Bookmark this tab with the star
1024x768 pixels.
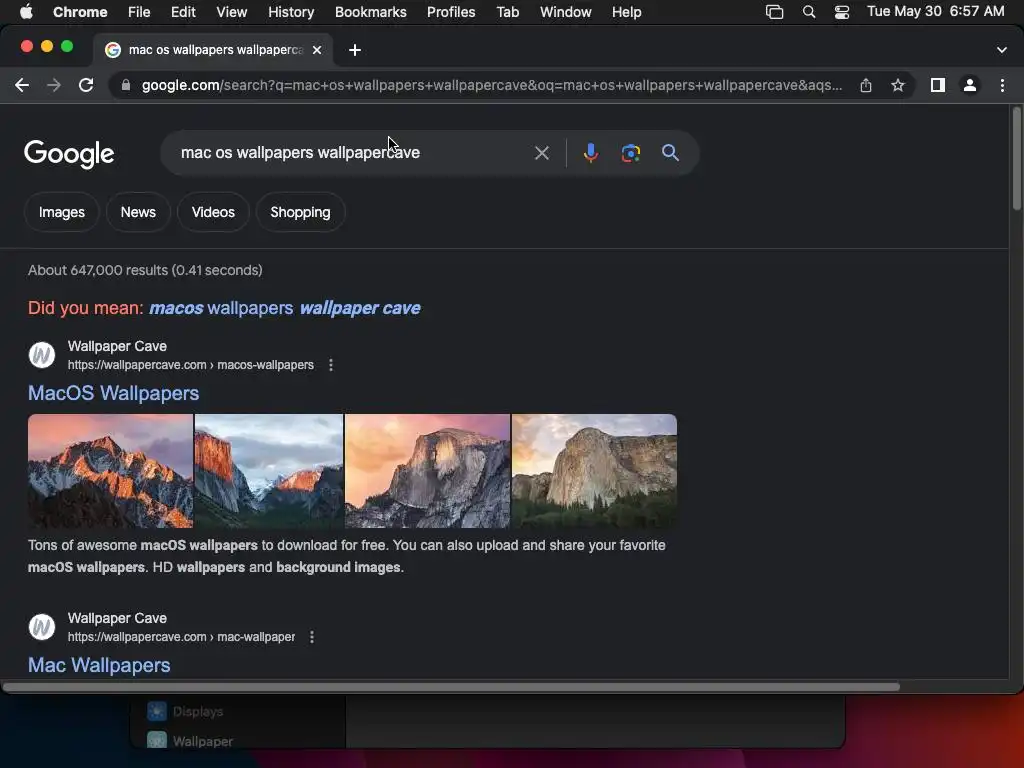click(x=898, y=85)
